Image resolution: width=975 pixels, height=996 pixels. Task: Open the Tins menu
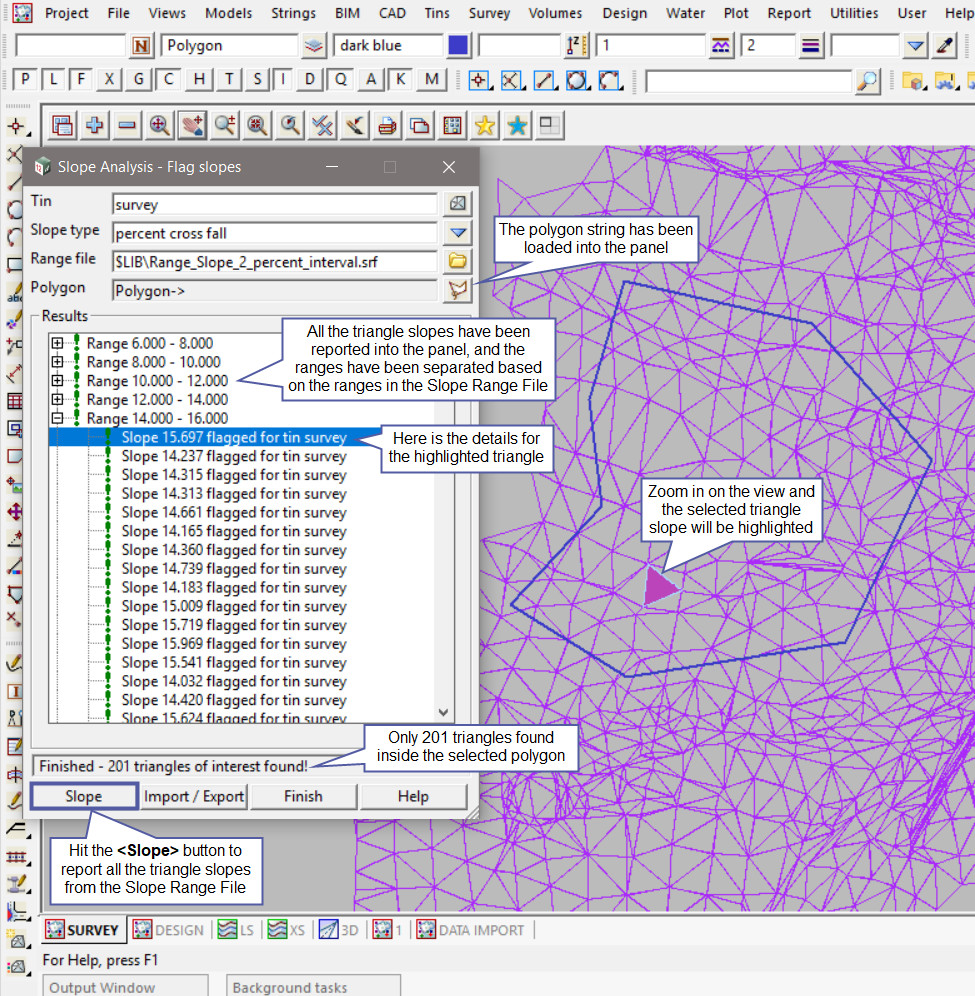coord(436,13)
